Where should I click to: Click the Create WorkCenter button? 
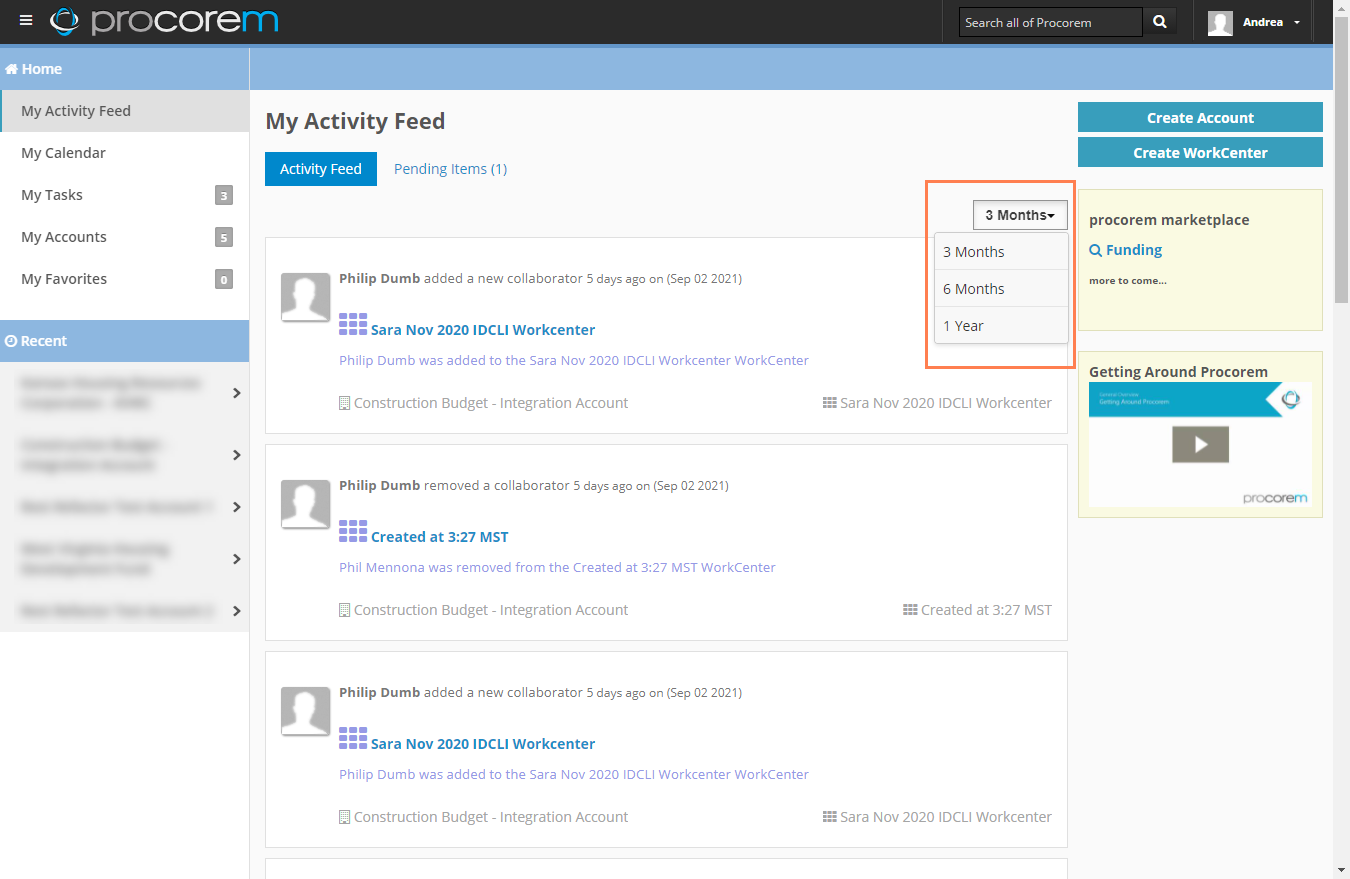pyautogui.click(x=1200, y=152)
